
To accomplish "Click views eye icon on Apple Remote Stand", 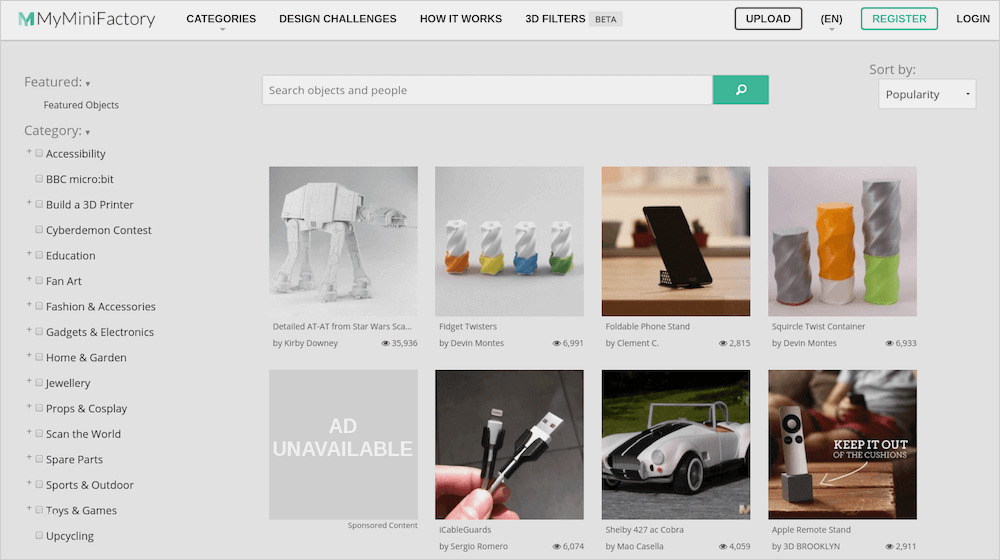I will click(x=888, y=547).
